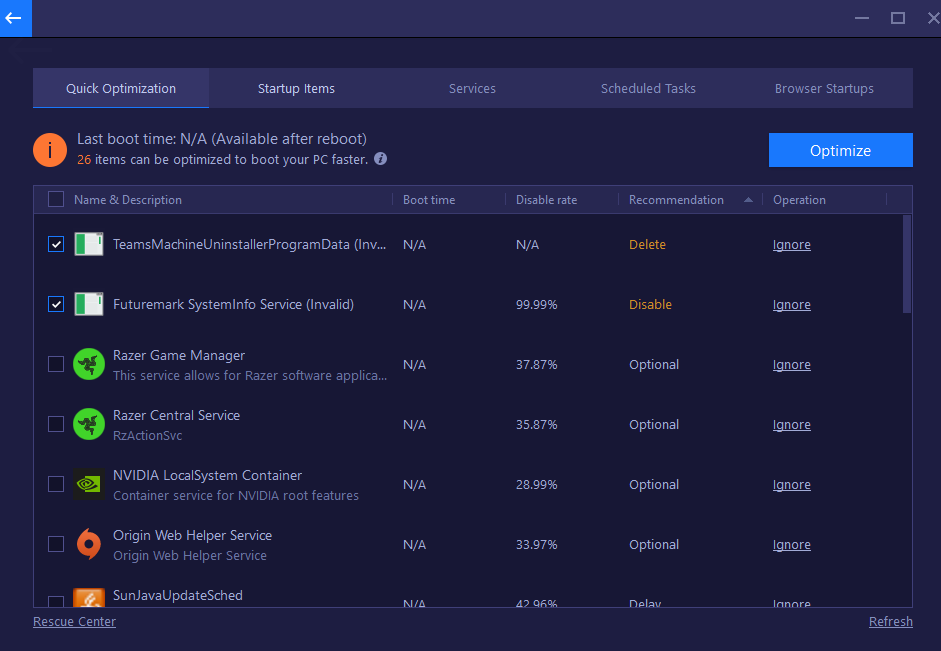Viewport: 941px width, 651px height.
Task: Check the Razer Game Manager checkbox
Action: click(56, 364)
